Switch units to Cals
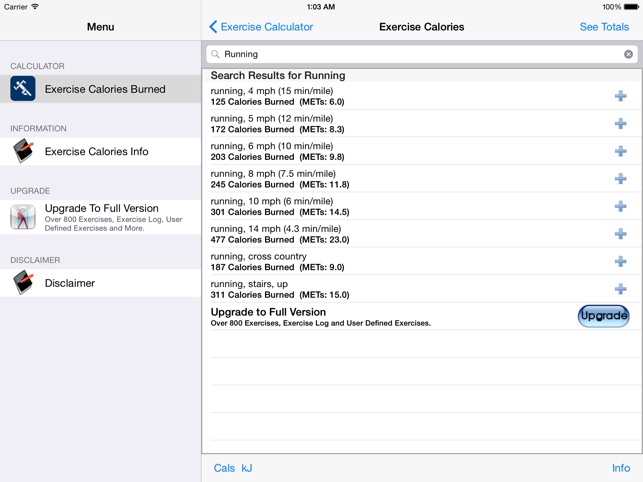 224,468
